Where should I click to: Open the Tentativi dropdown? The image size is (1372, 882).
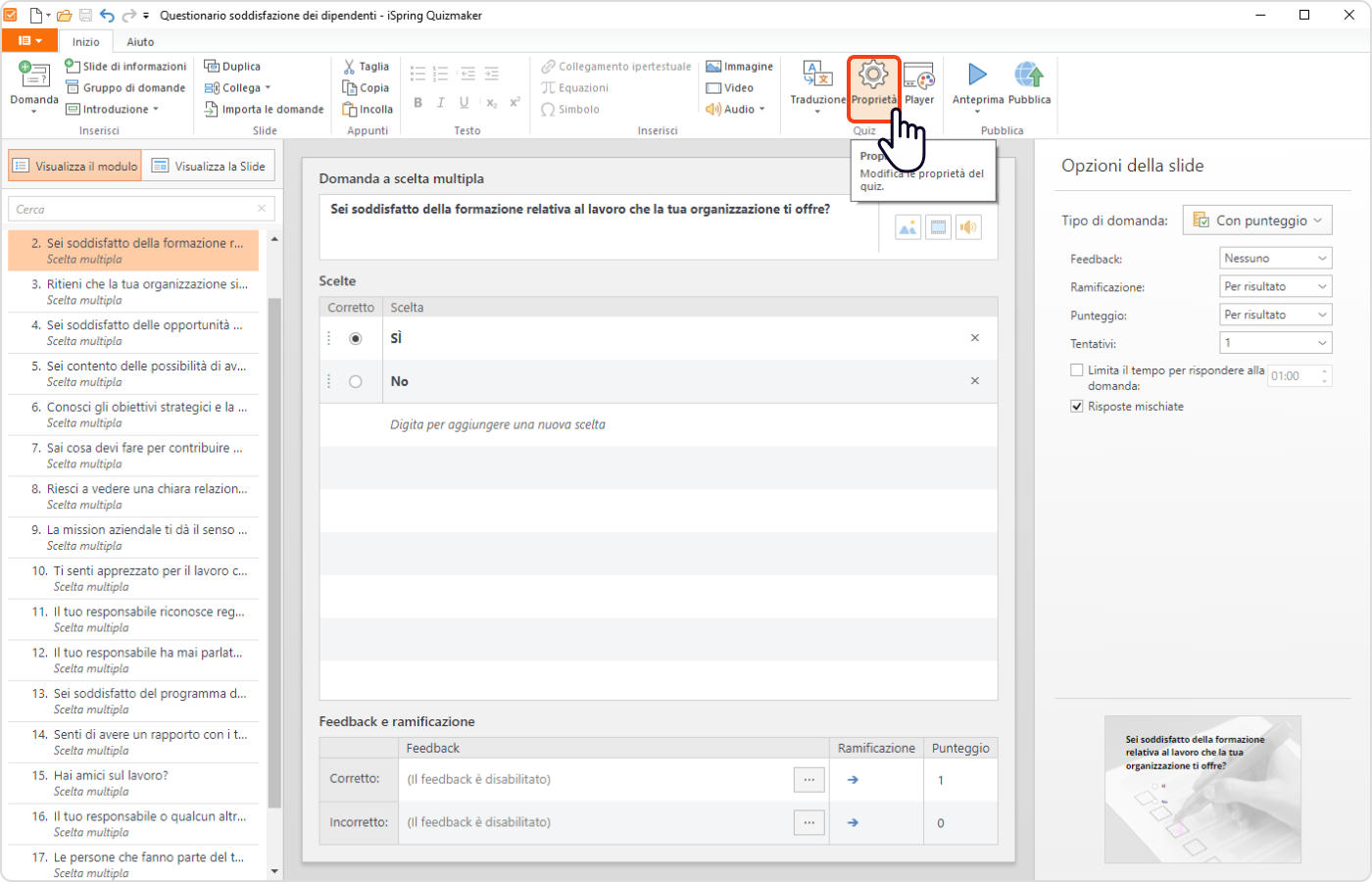click(x=1276, y=343)
